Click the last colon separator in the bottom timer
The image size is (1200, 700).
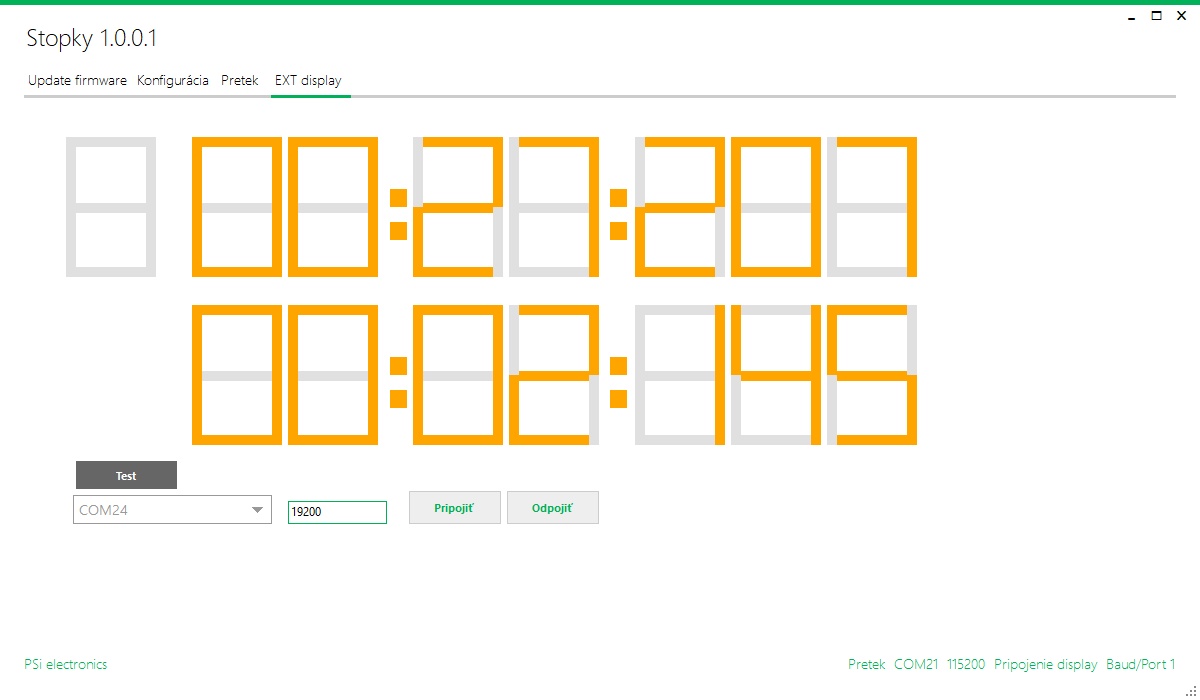click(618, 382)
